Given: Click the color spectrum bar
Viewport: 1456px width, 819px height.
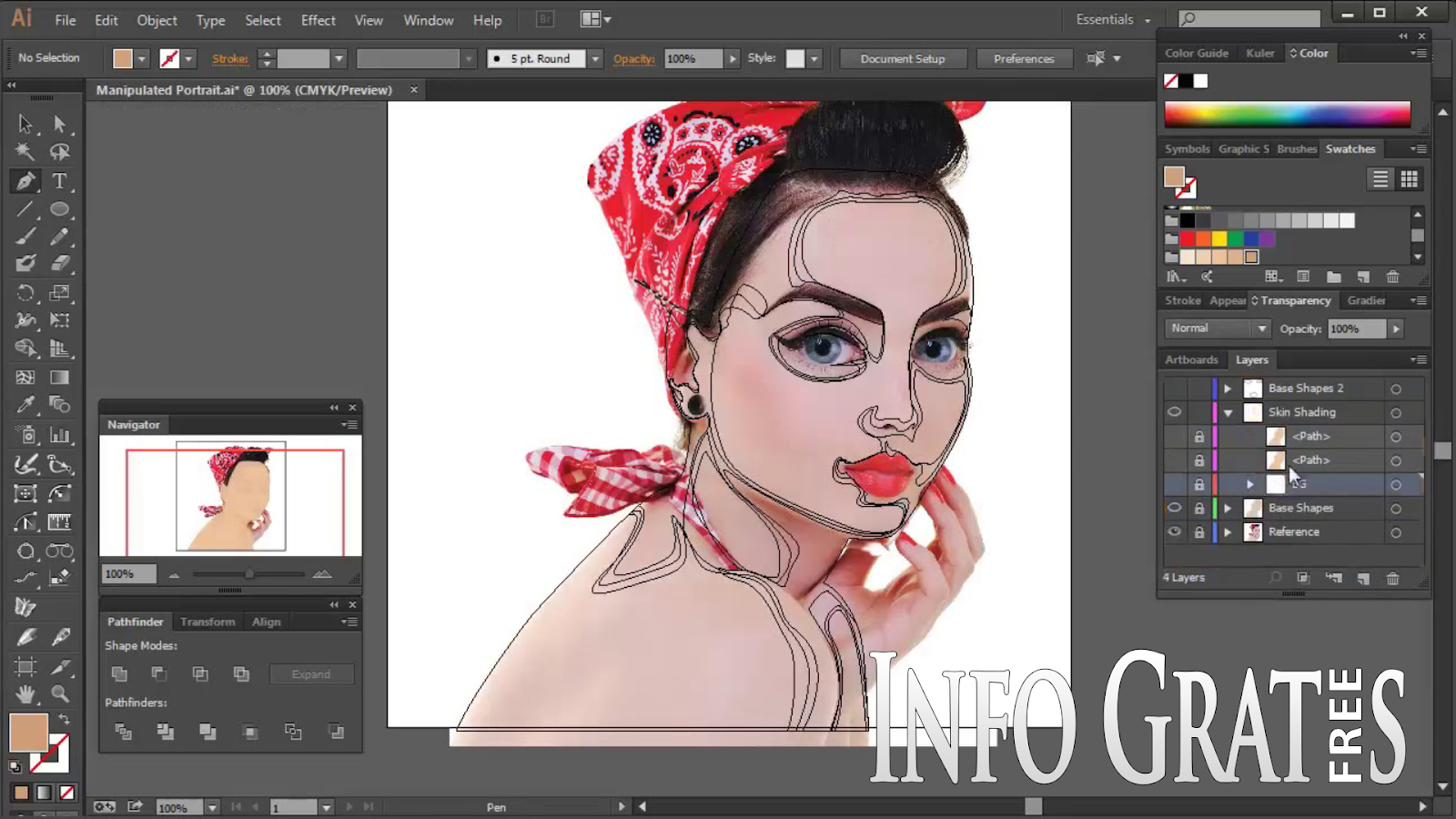Looking at the screenshot, I should (x=1287, y=114).
